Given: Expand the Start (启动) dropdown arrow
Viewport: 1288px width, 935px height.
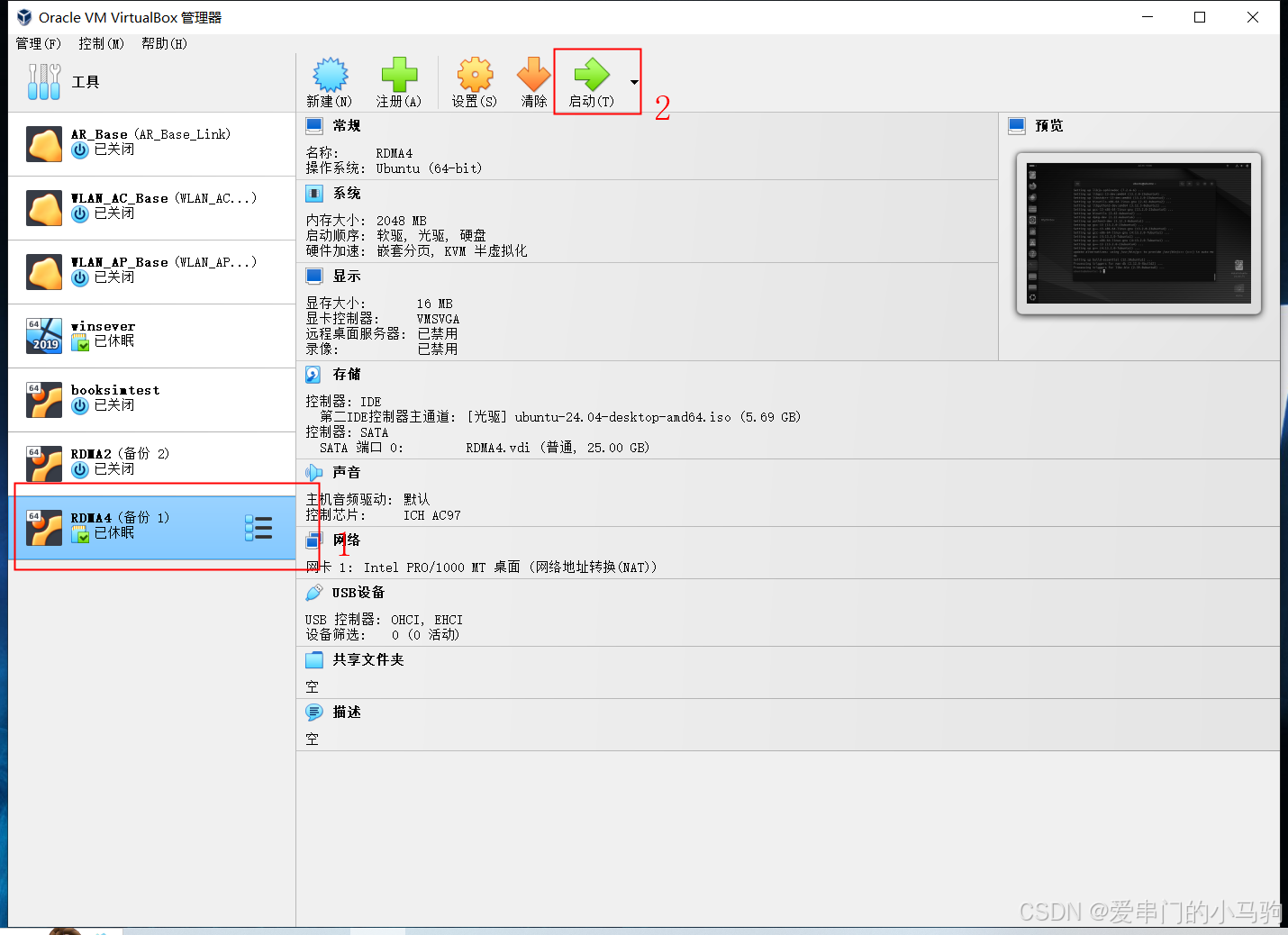Looking at the screenshot, I should pyautogui.click(x=634, y=82).
